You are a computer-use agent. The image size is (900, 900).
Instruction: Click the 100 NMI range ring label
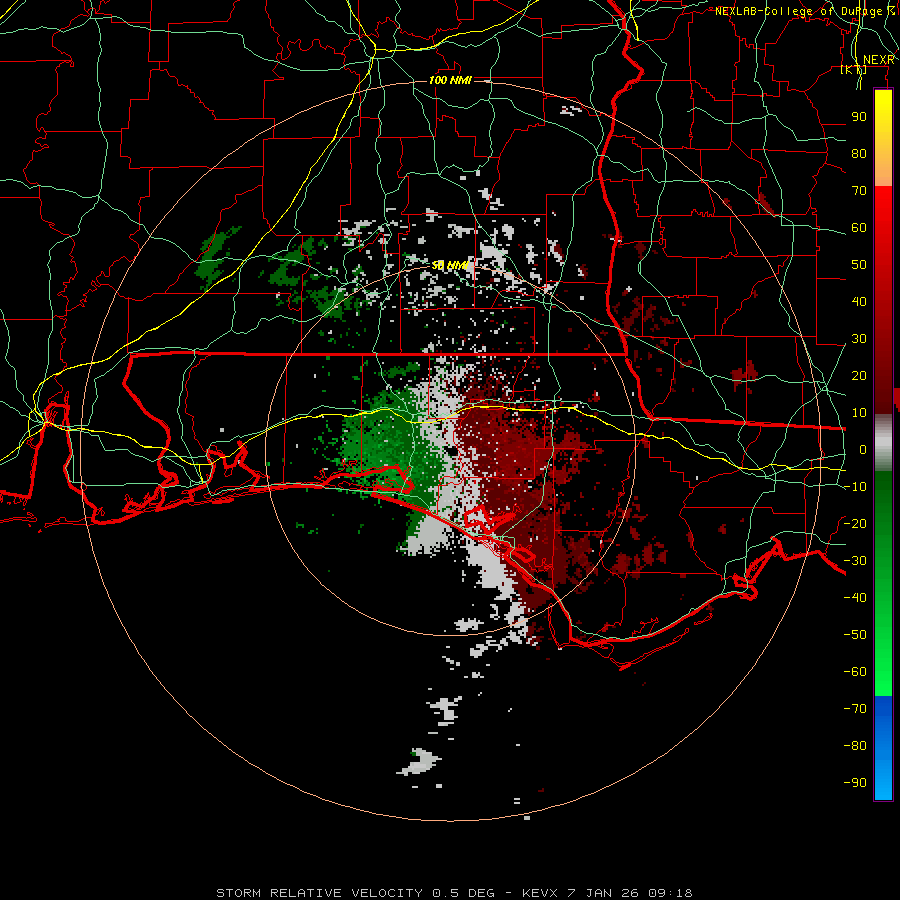coord(450,80)
